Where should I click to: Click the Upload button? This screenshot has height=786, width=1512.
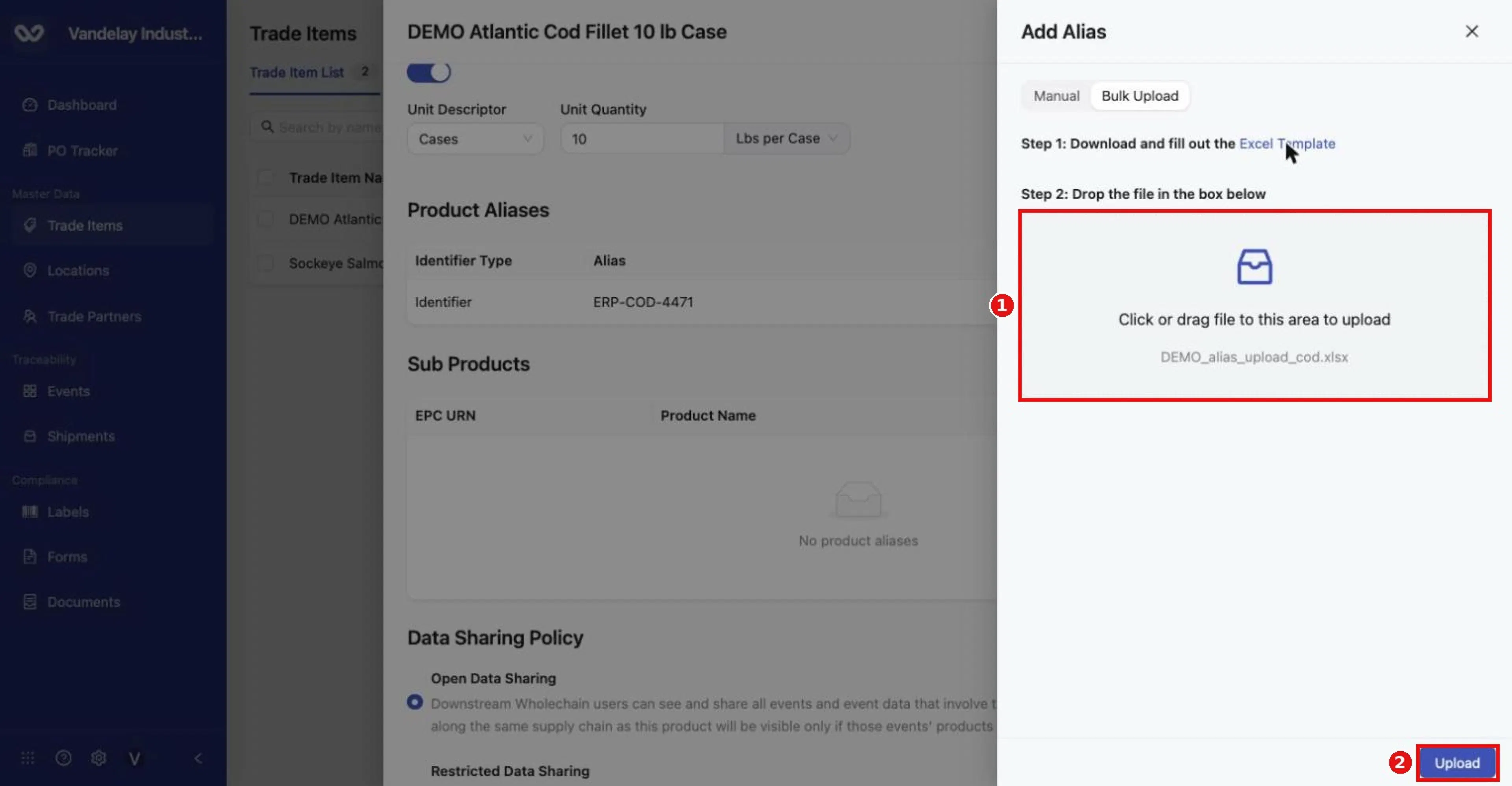[x=1457, y=762]
